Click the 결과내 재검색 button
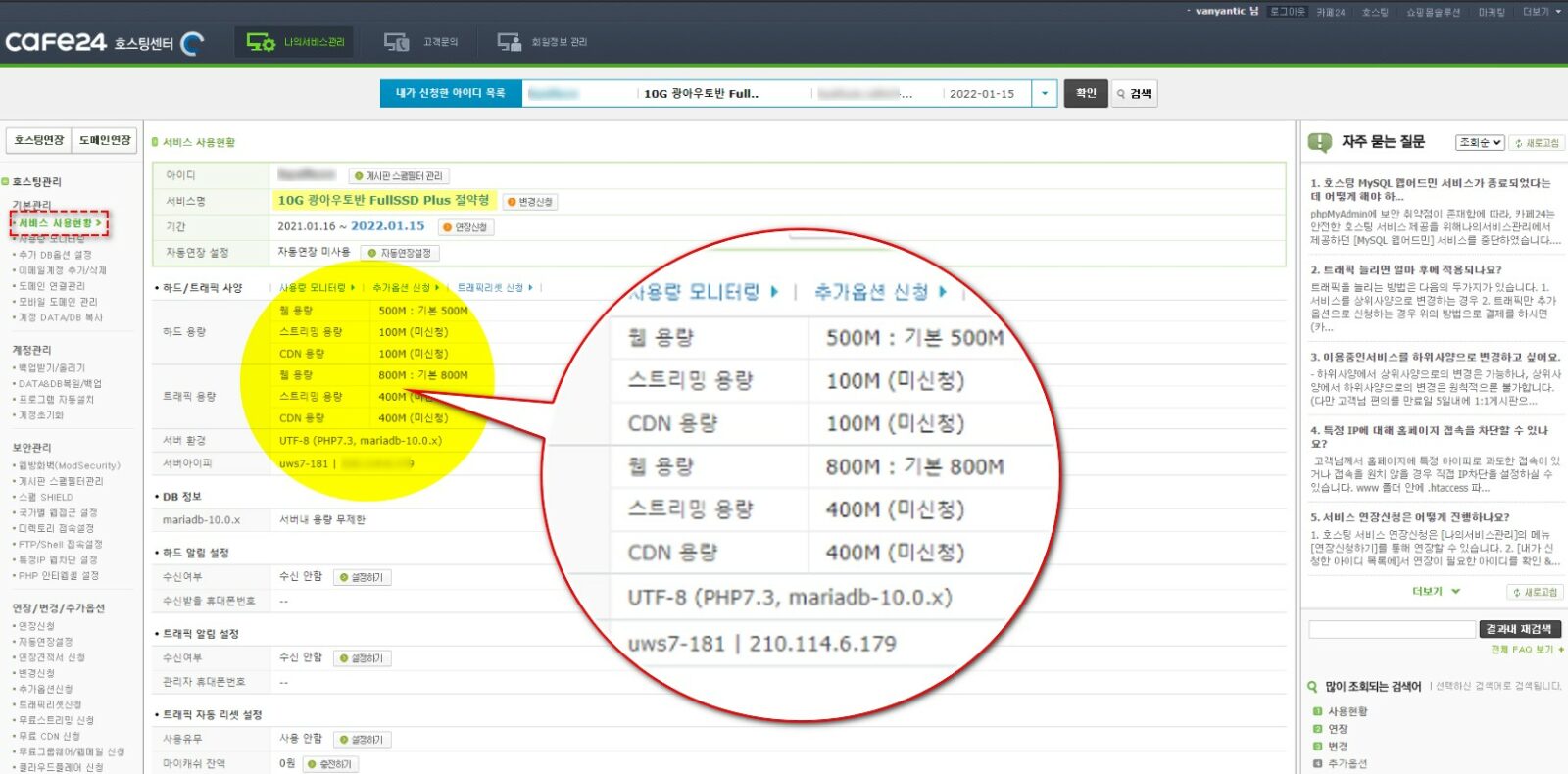The height and width of the screenshot is (774, 1568). tap(1519, 629)
